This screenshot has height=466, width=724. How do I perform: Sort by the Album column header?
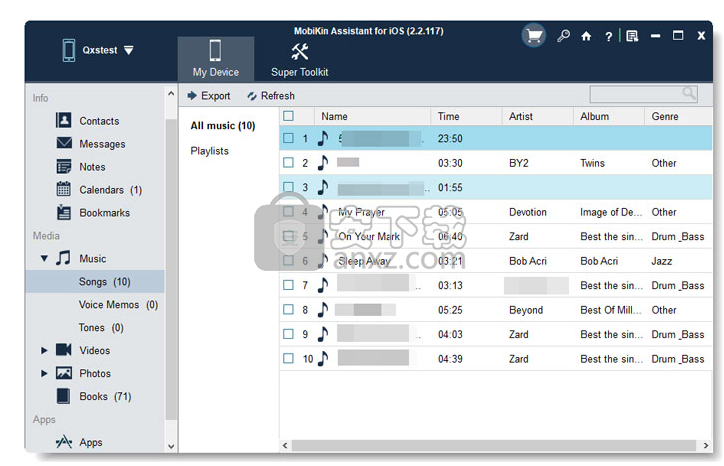pos(609,116)
